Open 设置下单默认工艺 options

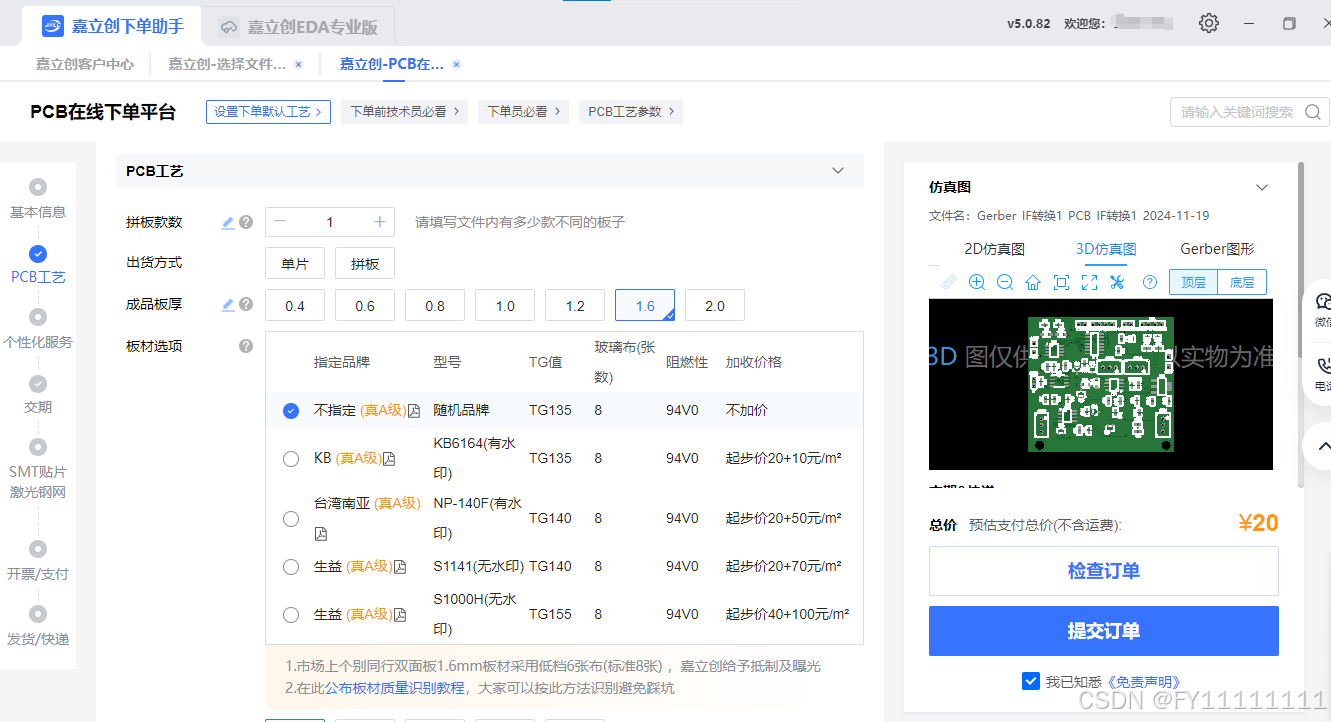click(268, 112)
